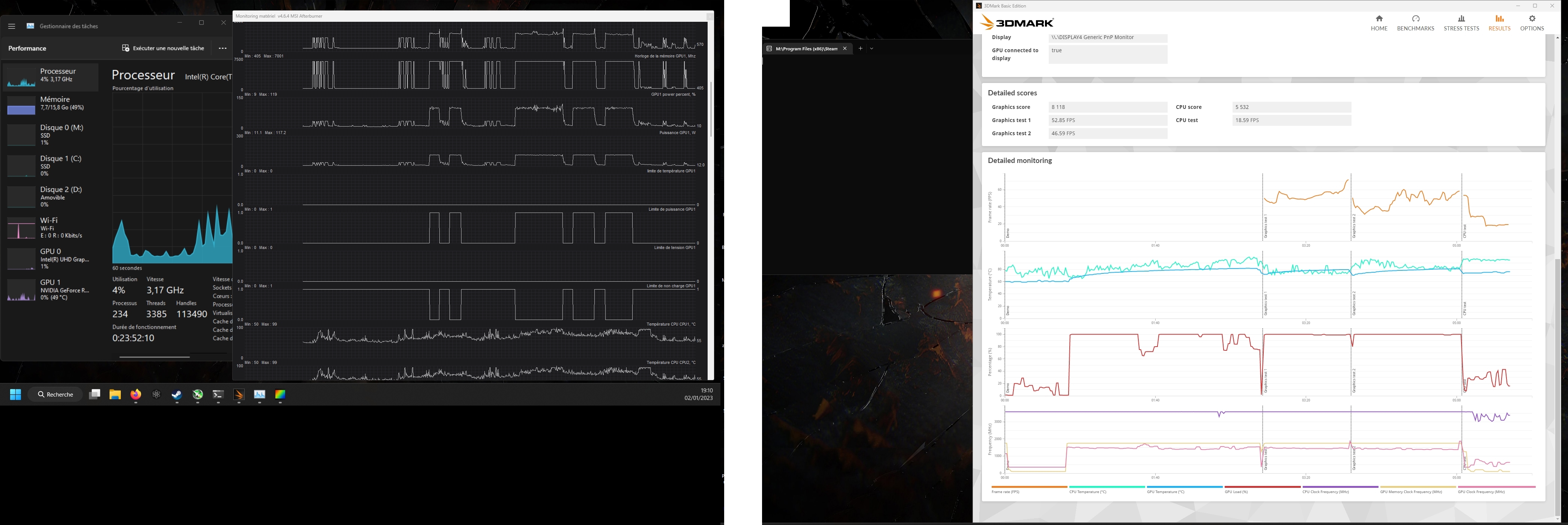Switch to the RESULTS tab
Viewport: 1568px width, 525px height.
click(1499, 23)
